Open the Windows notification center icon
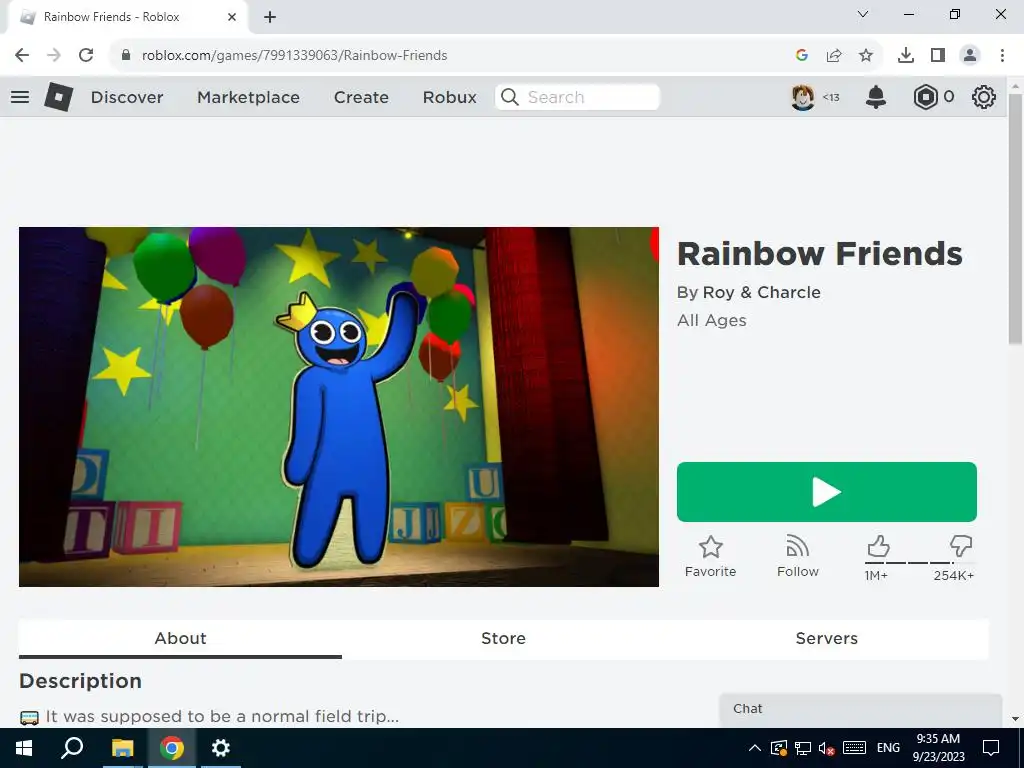The height and width of the screenshot is (768, 1024). point(991,748)
